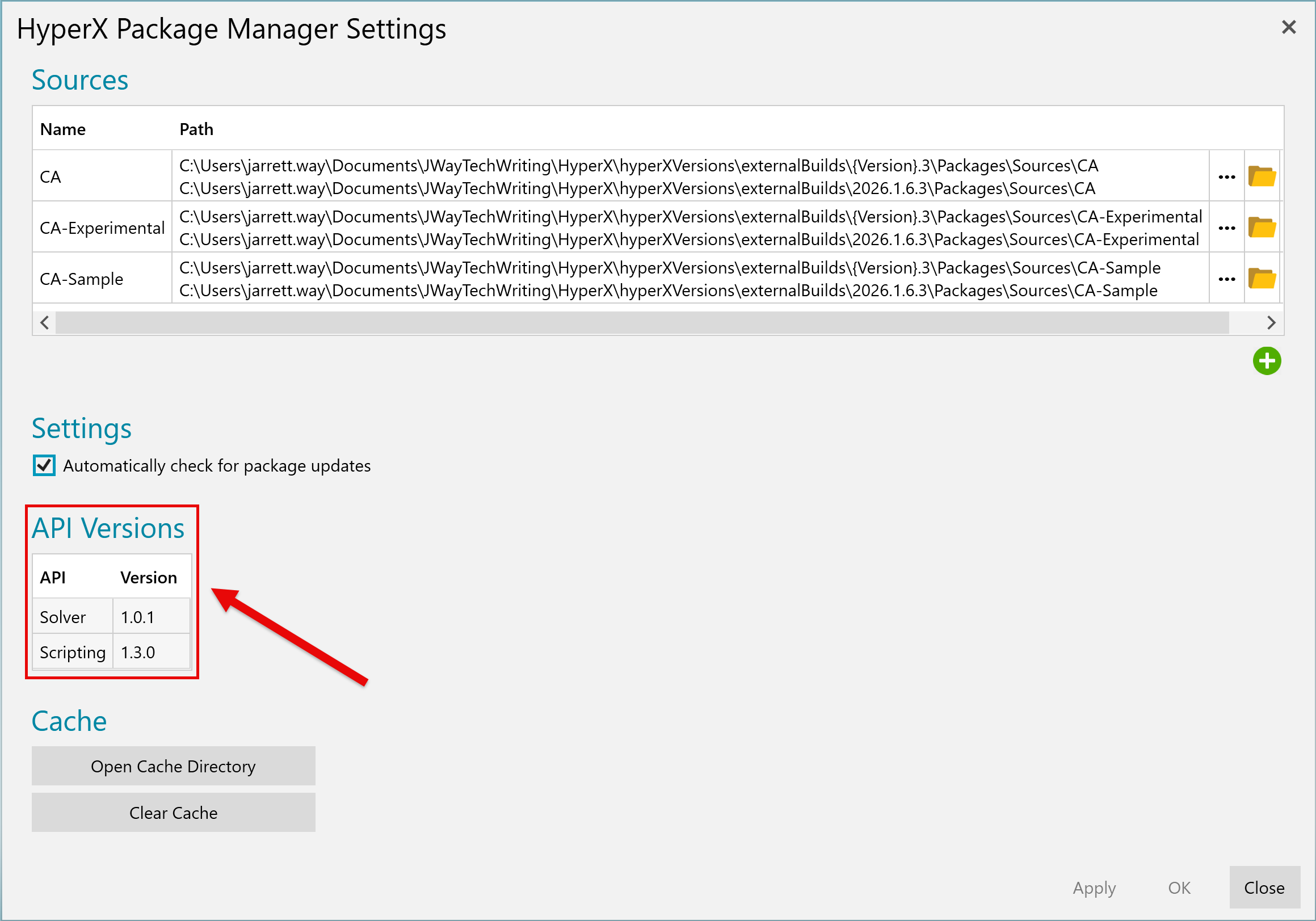The width and height of the screenshot is (1316, 921).
Task: Click the right arrow of the sources scrollbar
Action: tap(1271, 323)
